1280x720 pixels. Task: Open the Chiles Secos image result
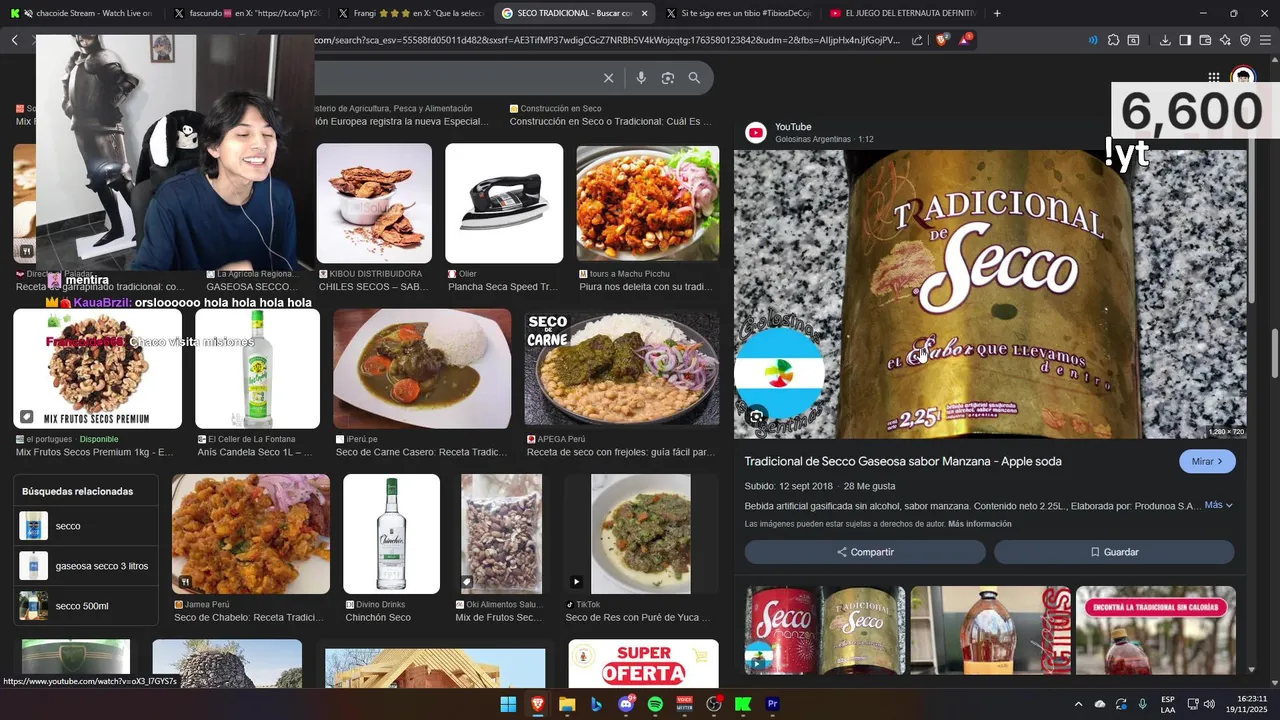[374, 203]
